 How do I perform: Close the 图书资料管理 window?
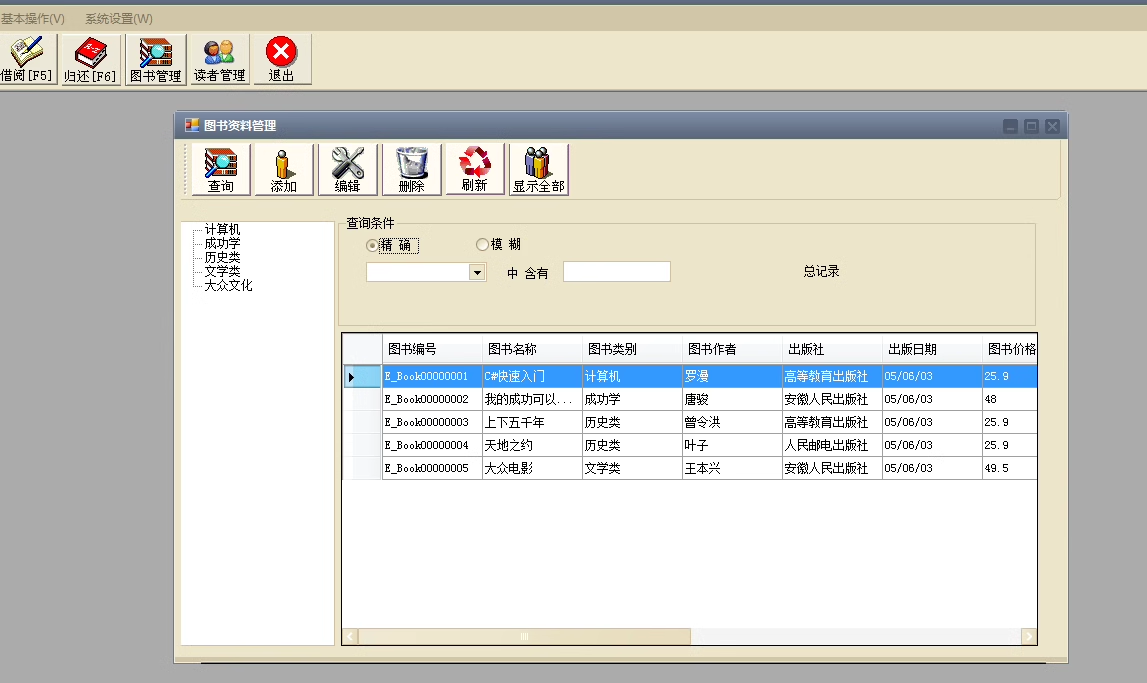(1053, 126)
